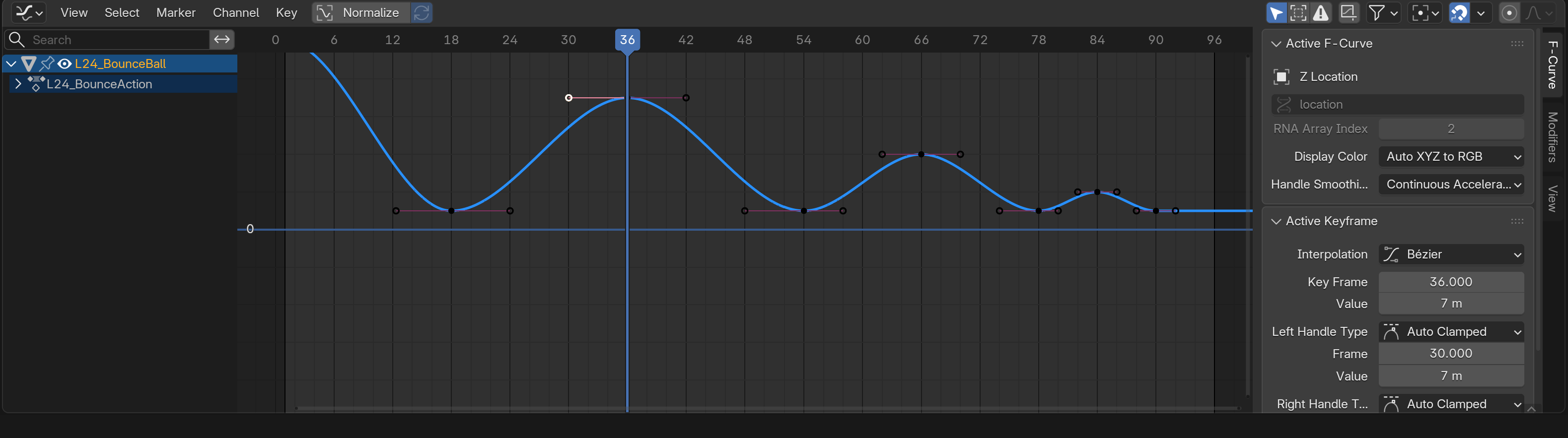Image resolution: width=1568 pixels, height=438 pixels.
Task: Toggle Only Show Errors warning icon
Action: [1320, 12]
